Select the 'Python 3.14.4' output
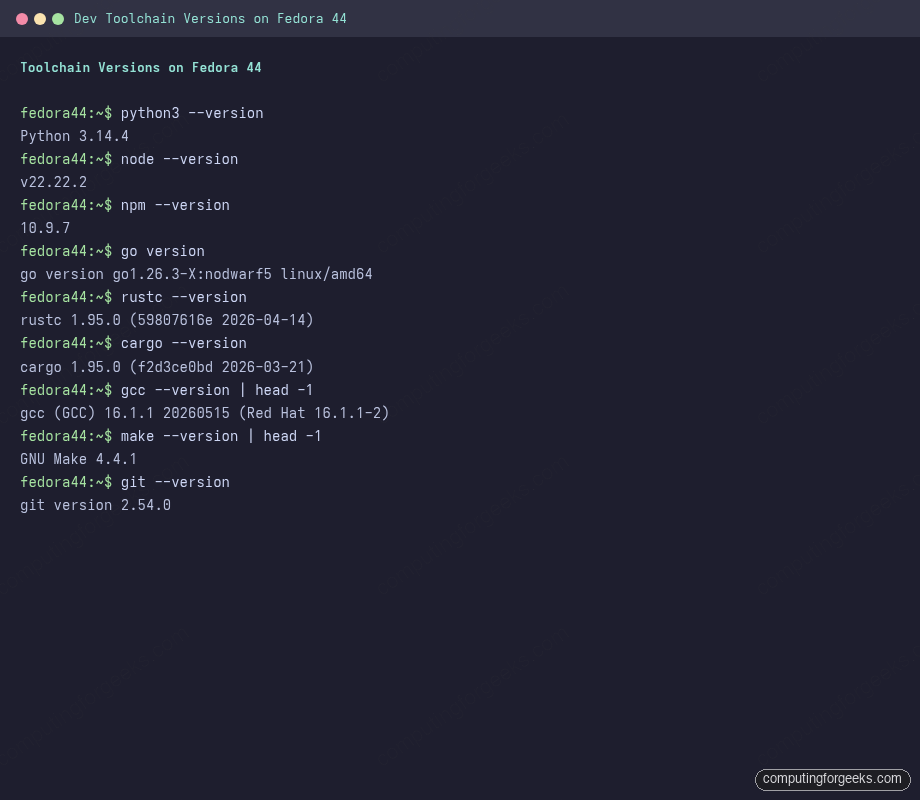920x800 pixels. [x=75, y=136]
